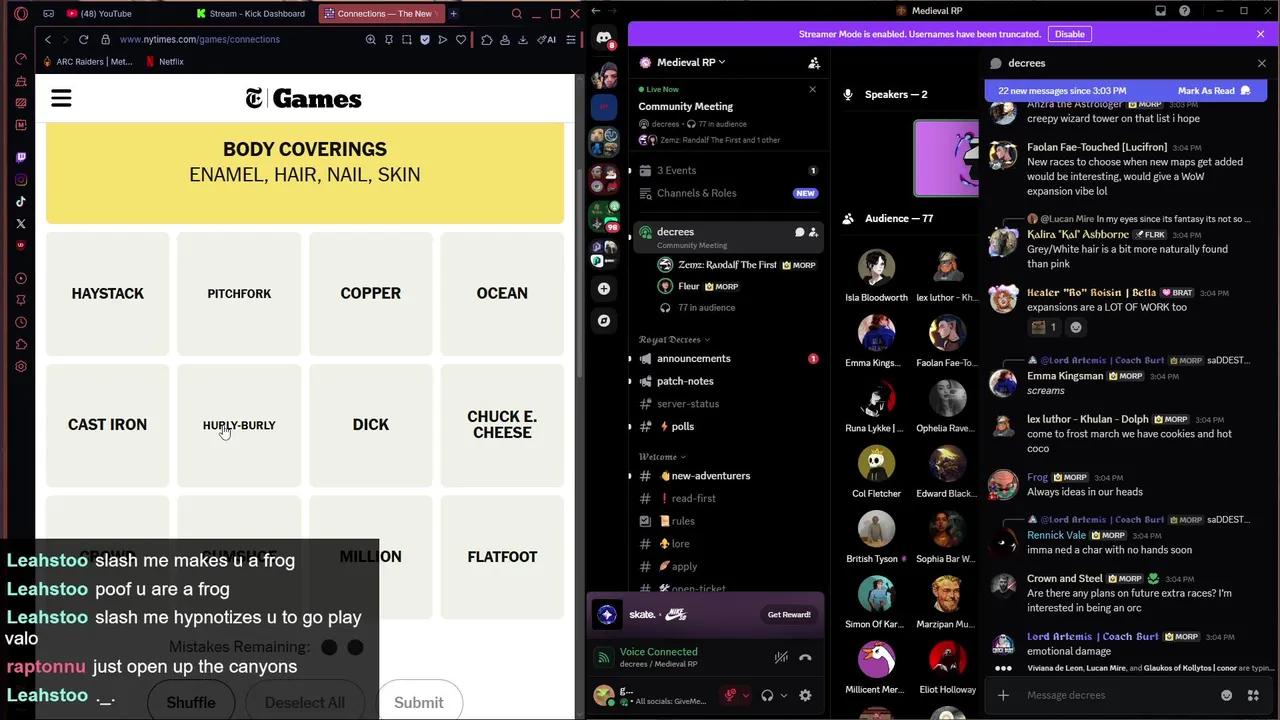Open browser downloads icon
Viewport: 1280px width, 720px height.
pyautogui.click(x=523, y=39)
